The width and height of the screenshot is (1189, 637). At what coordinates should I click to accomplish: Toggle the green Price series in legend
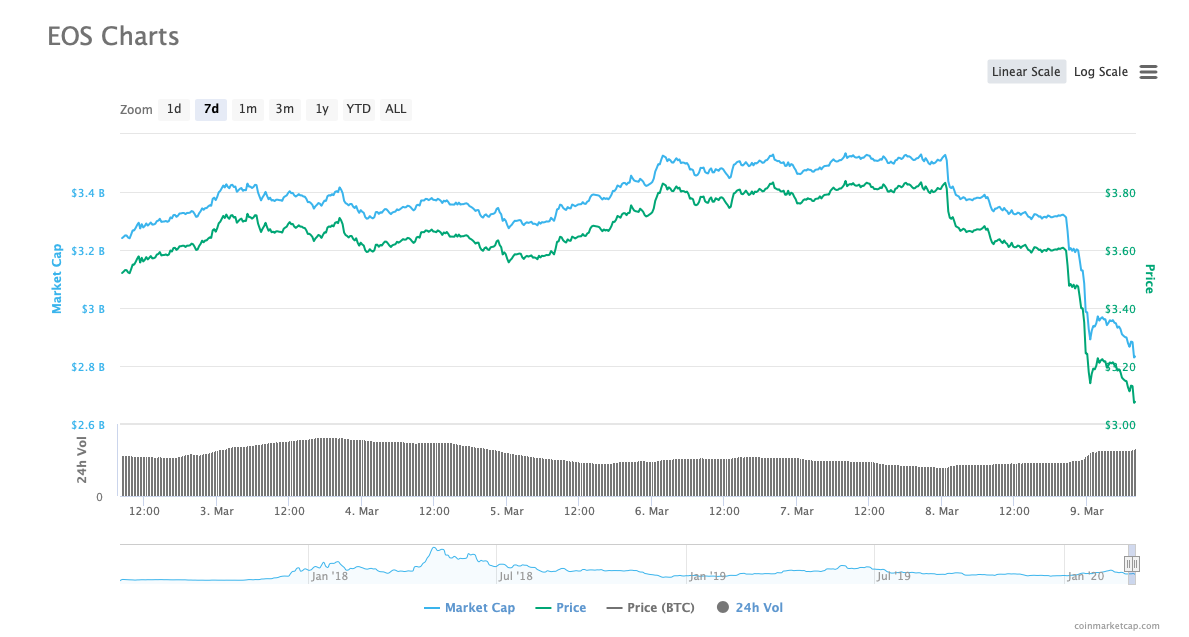(560, 607)
